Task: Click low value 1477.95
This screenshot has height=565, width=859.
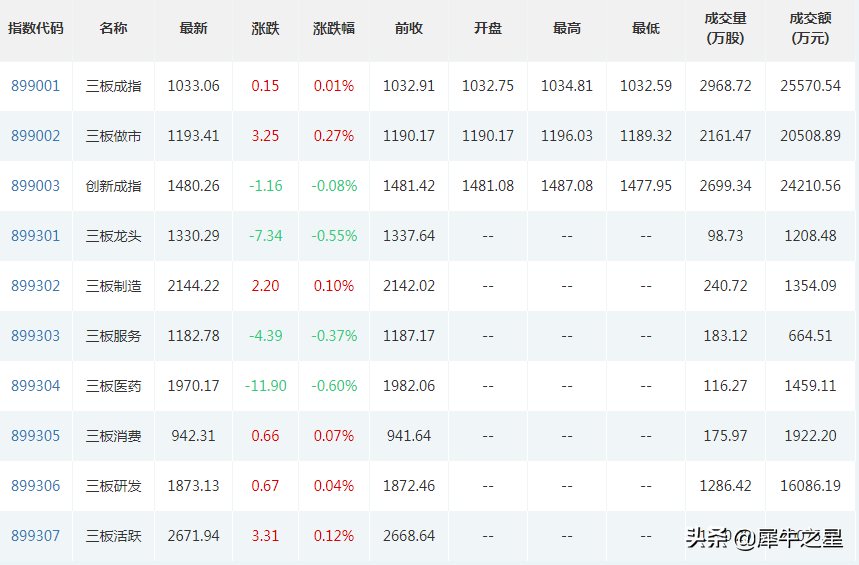Action: coord(646,186)
